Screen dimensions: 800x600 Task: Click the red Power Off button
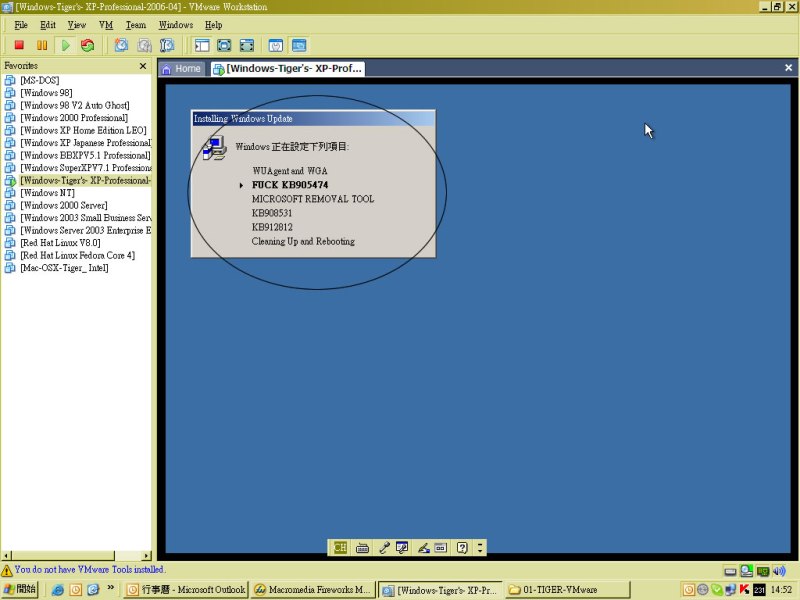point(19,45)
